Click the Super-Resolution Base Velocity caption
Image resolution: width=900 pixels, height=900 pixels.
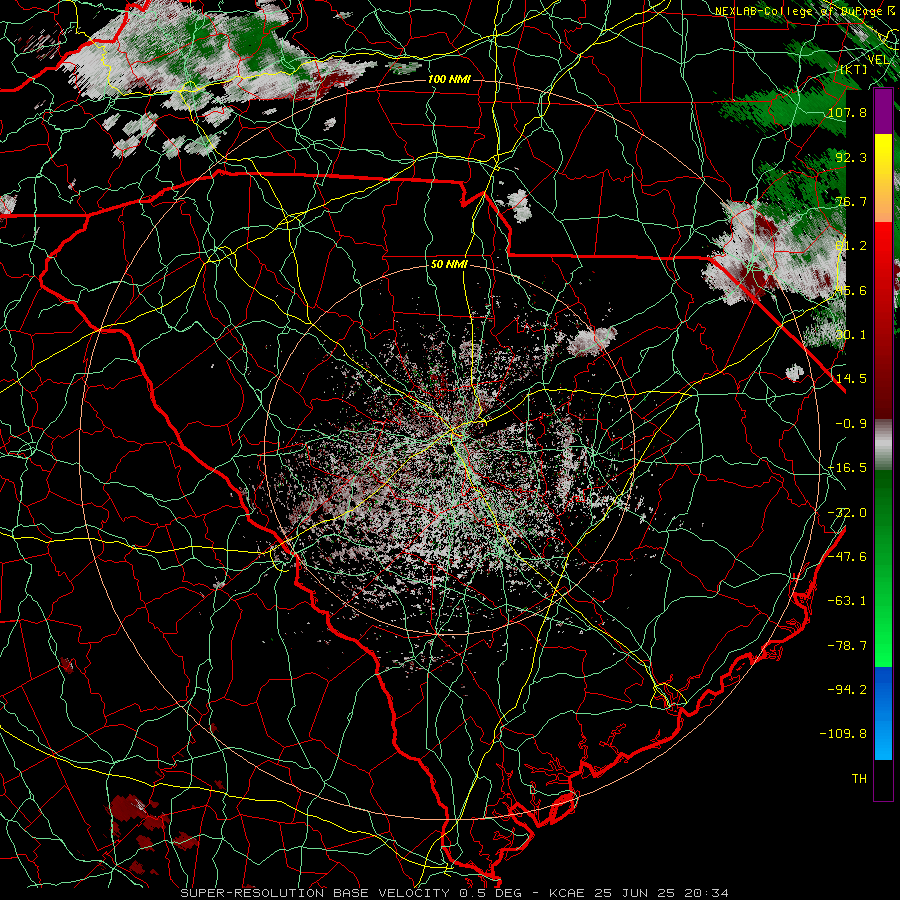pos(455,893)
